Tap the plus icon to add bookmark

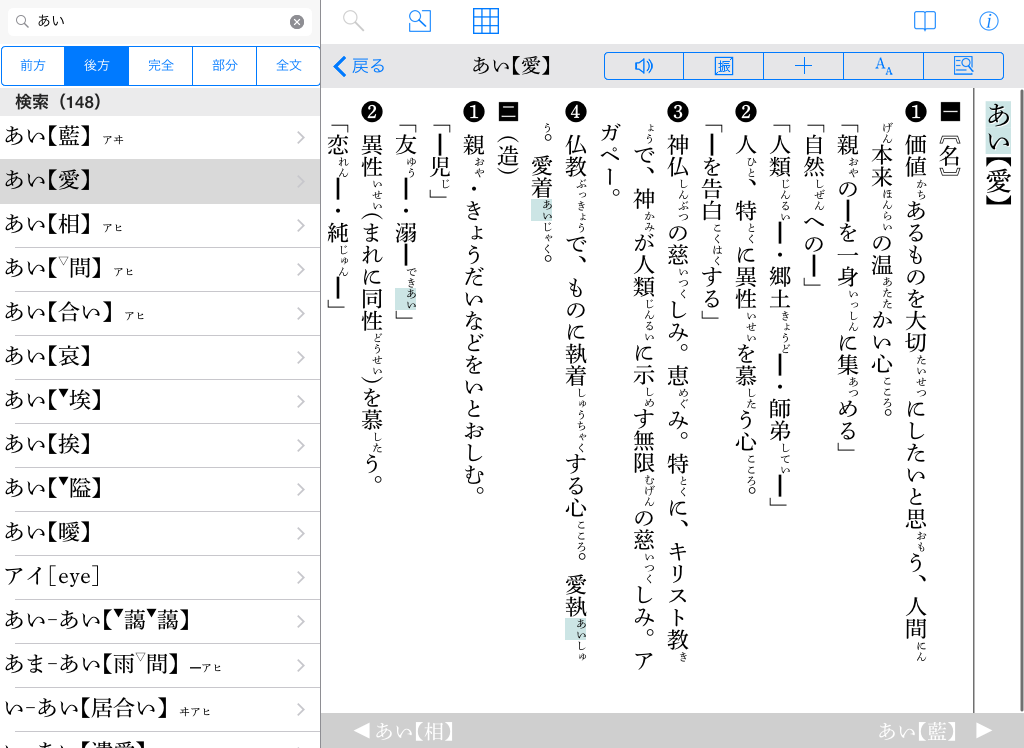[x=803, y=66]
